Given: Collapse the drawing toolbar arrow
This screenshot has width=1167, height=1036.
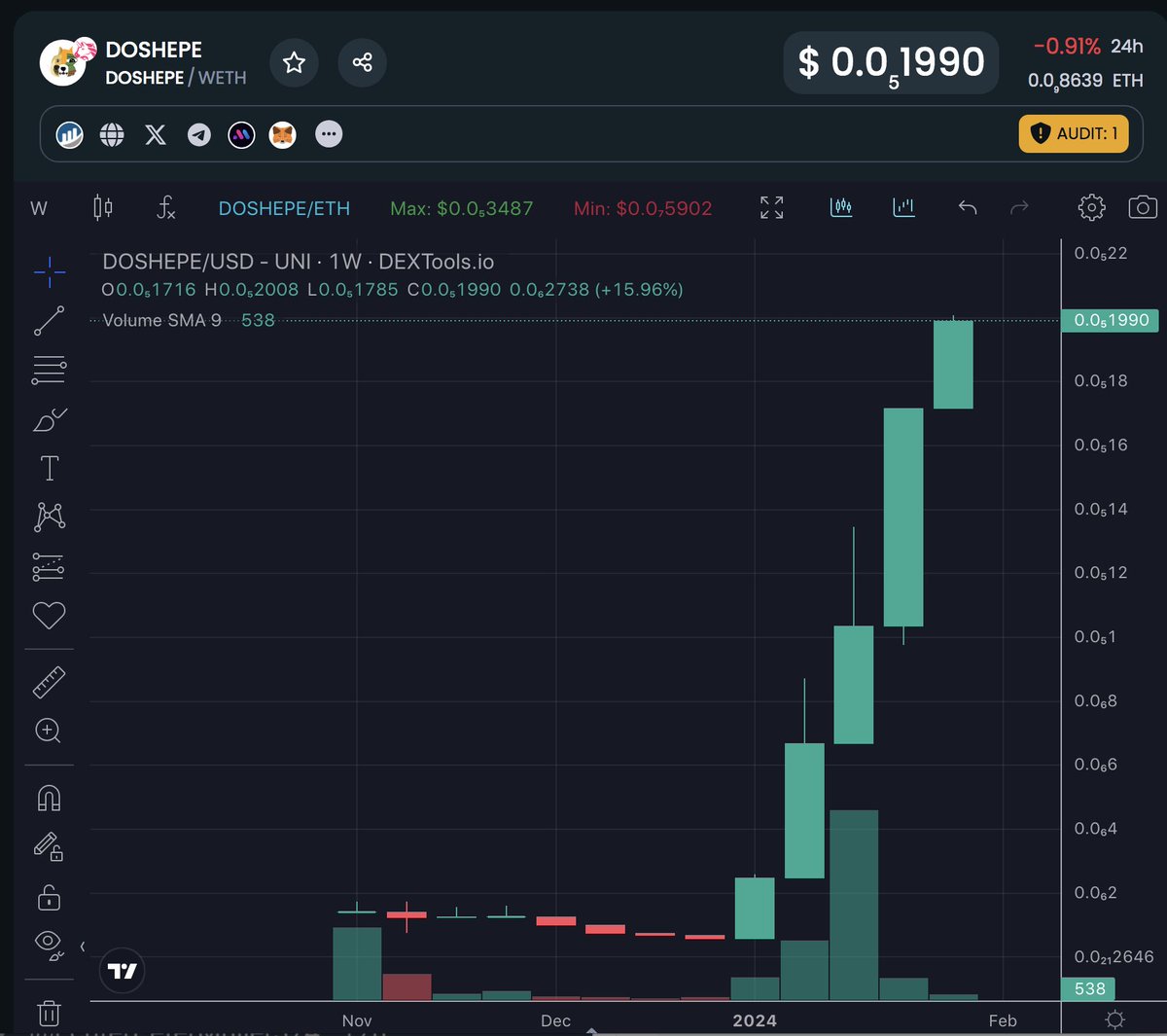Looking at the screenshot, I should point(82,947).
